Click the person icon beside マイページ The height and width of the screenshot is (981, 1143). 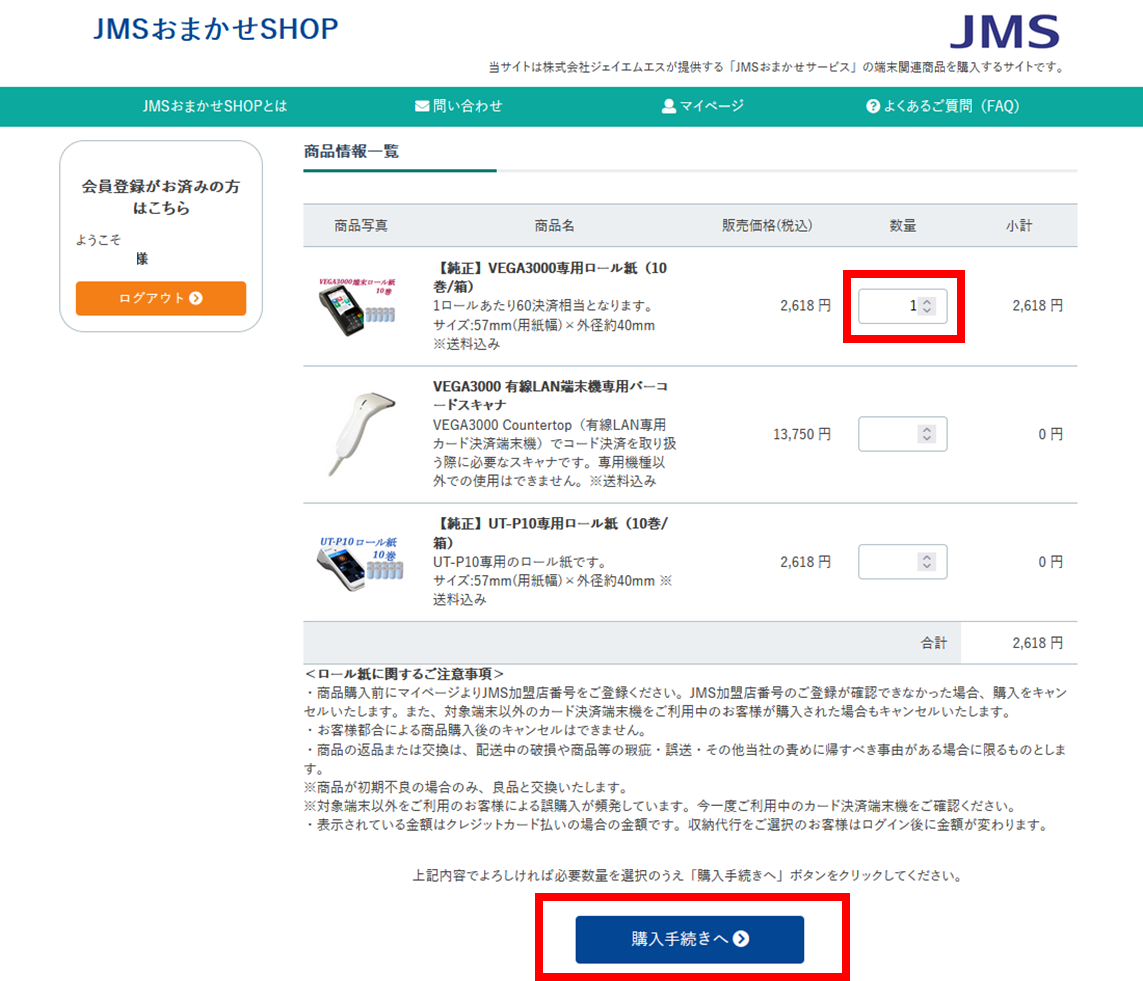668,106
